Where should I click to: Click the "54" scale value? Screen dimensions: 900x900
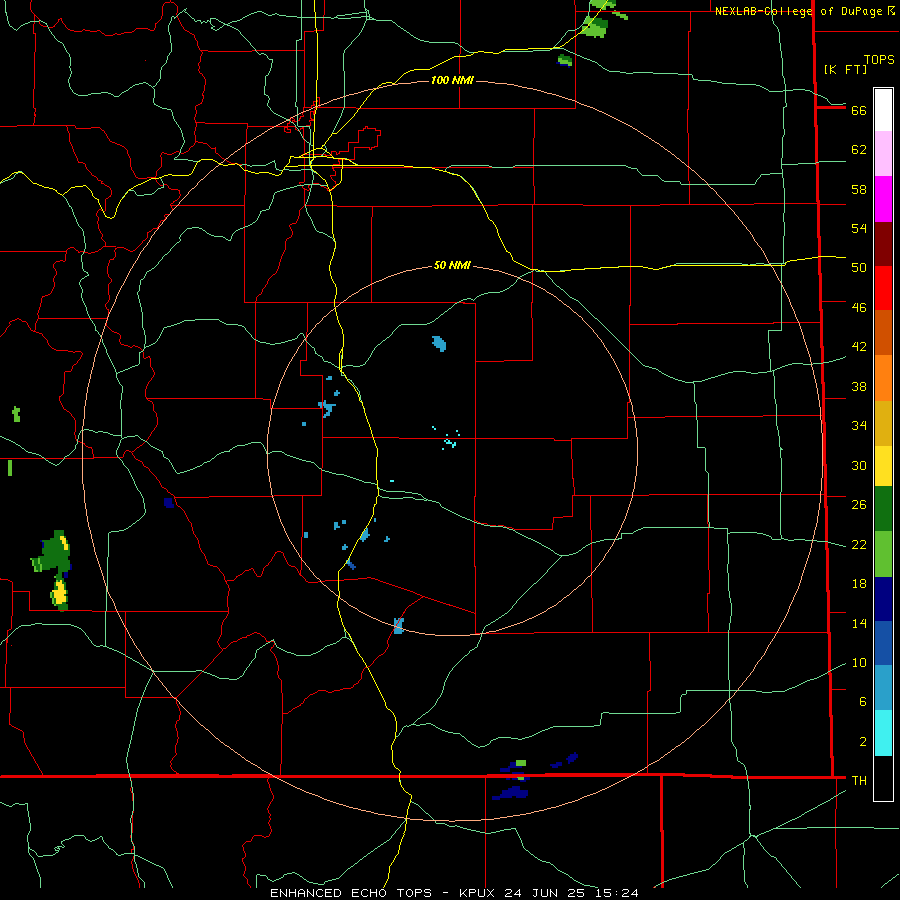859,228
